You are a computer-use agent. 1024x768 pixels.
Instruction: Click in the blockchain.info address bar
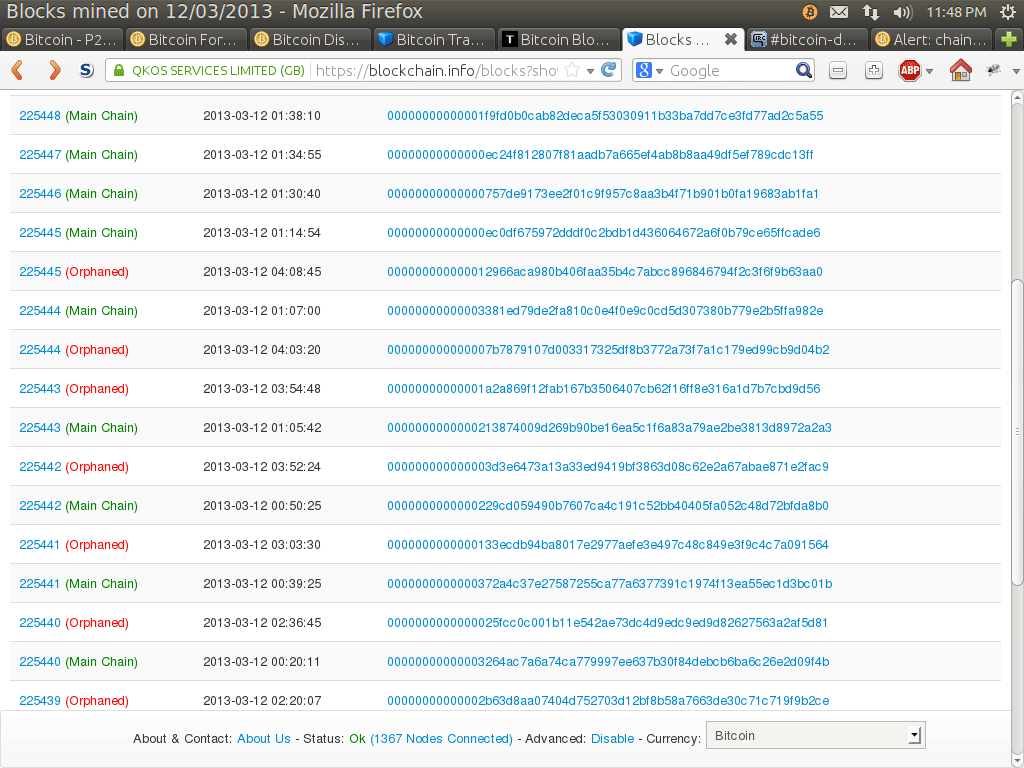(x=436, y=71)
